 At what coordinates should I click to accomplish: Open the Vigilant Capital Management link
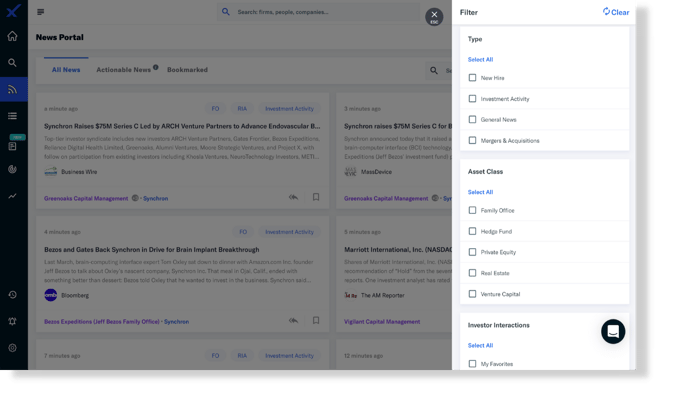click(382, 322)
